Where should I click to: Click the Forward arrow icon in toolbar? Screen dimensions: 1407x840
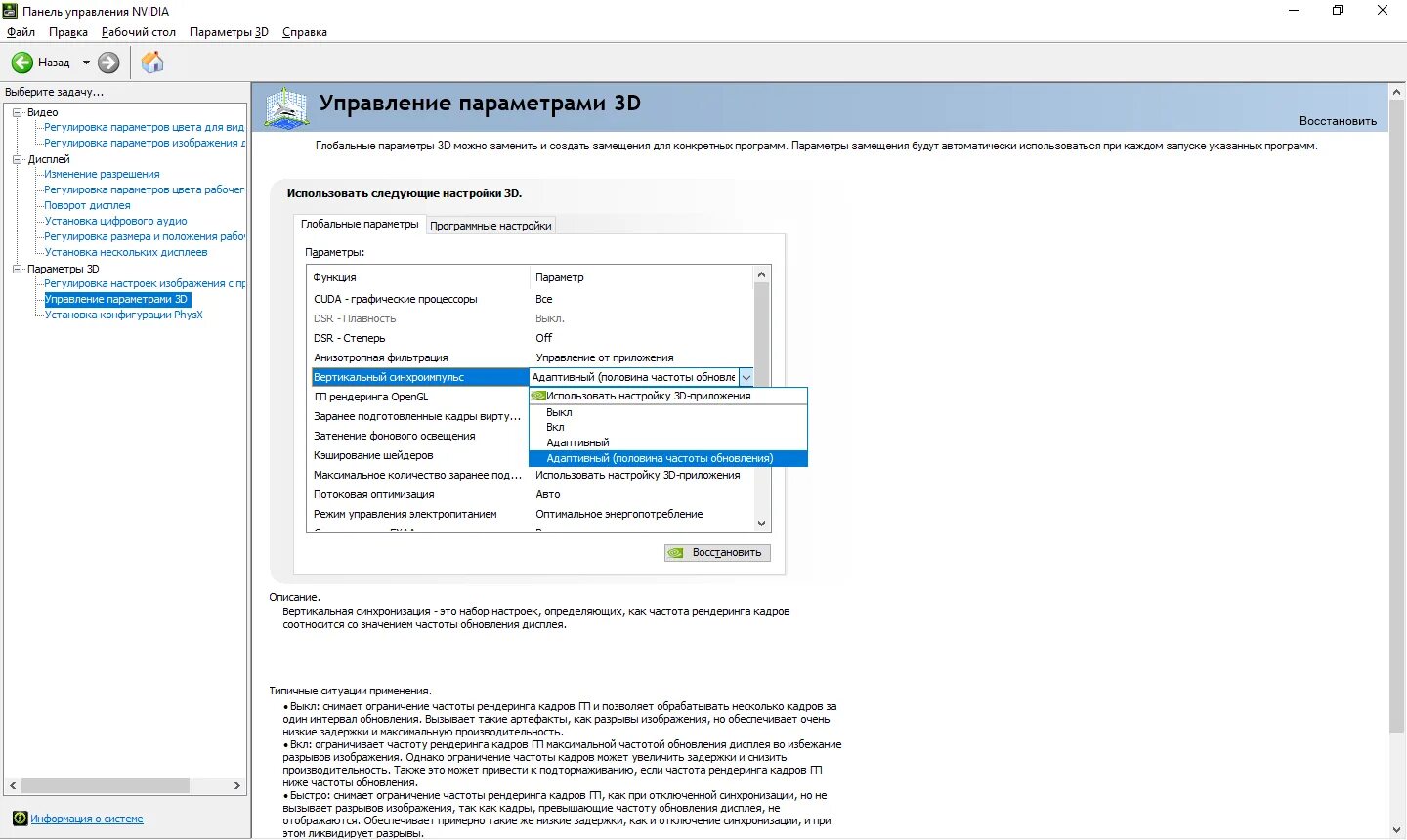(x=108, y=63)
